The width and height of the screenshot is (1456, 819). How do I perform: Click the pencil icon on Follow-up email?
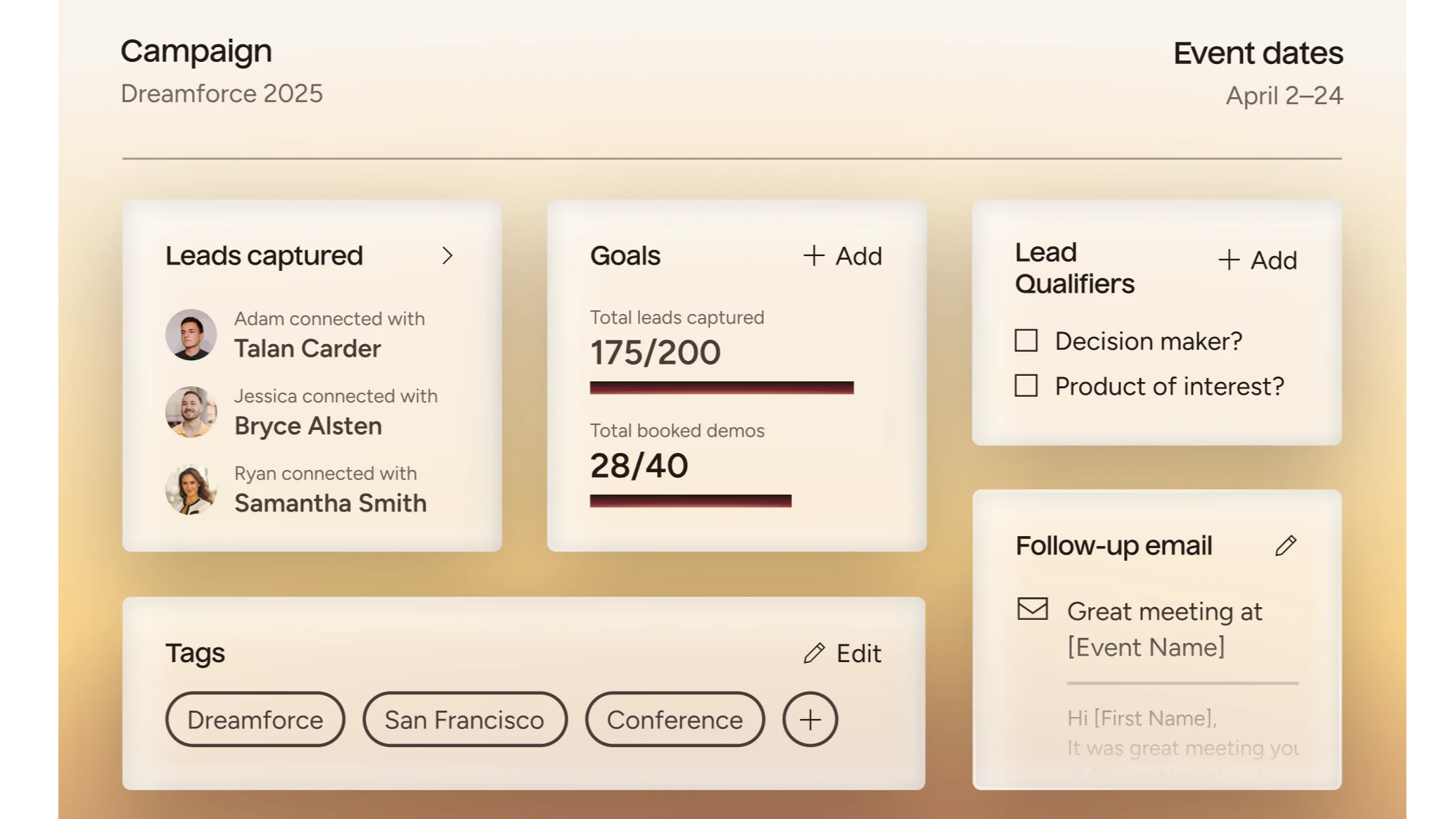tap(1286, 546)
